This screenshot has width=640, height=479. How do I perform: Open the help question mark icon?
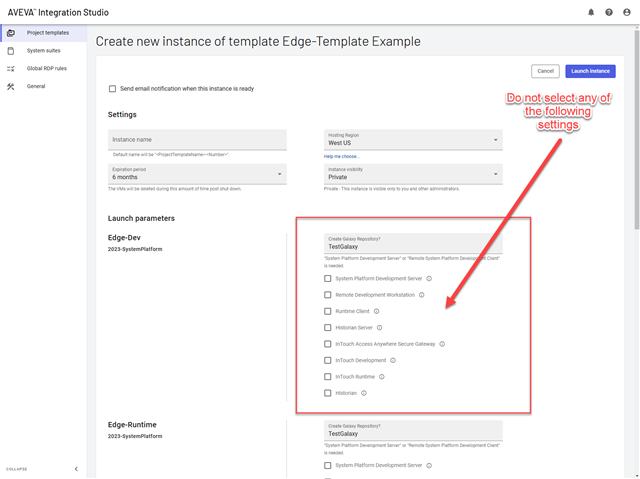coord(609,12)
